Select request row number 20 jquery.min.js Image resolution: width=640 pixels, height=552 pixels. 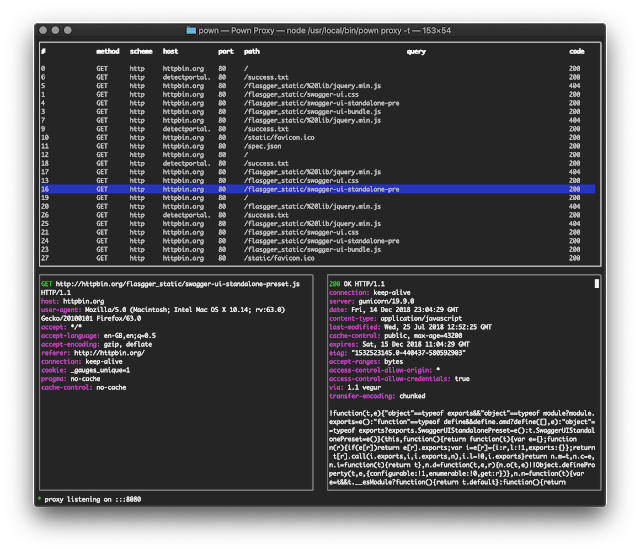pos(318,206)
